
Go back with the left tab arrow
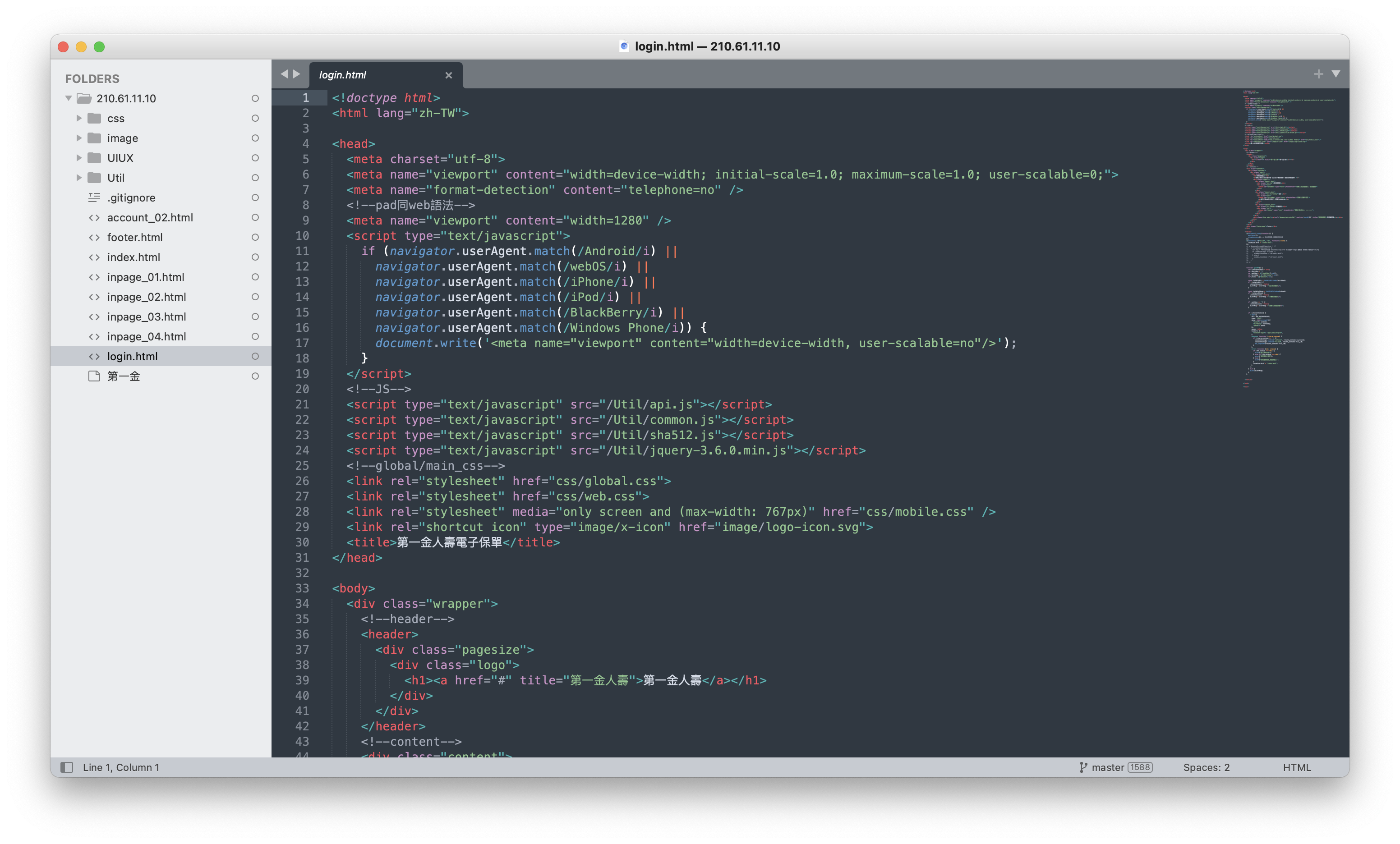[x=284, y=74]
